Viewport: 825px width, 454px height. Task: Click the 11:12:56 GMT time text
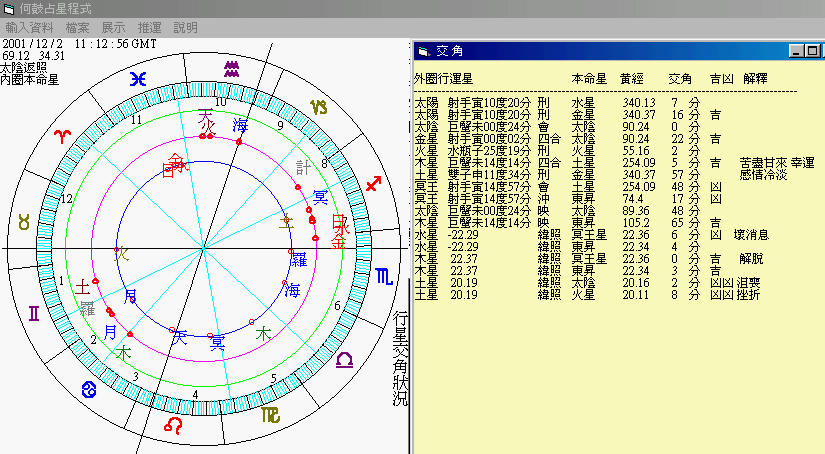[116, 44]
